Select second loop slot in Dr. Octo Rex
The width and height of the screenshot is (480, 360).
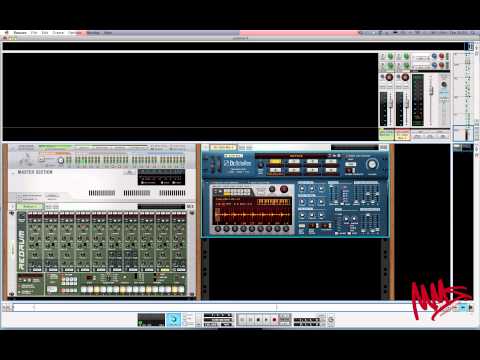tap(294, 162)
